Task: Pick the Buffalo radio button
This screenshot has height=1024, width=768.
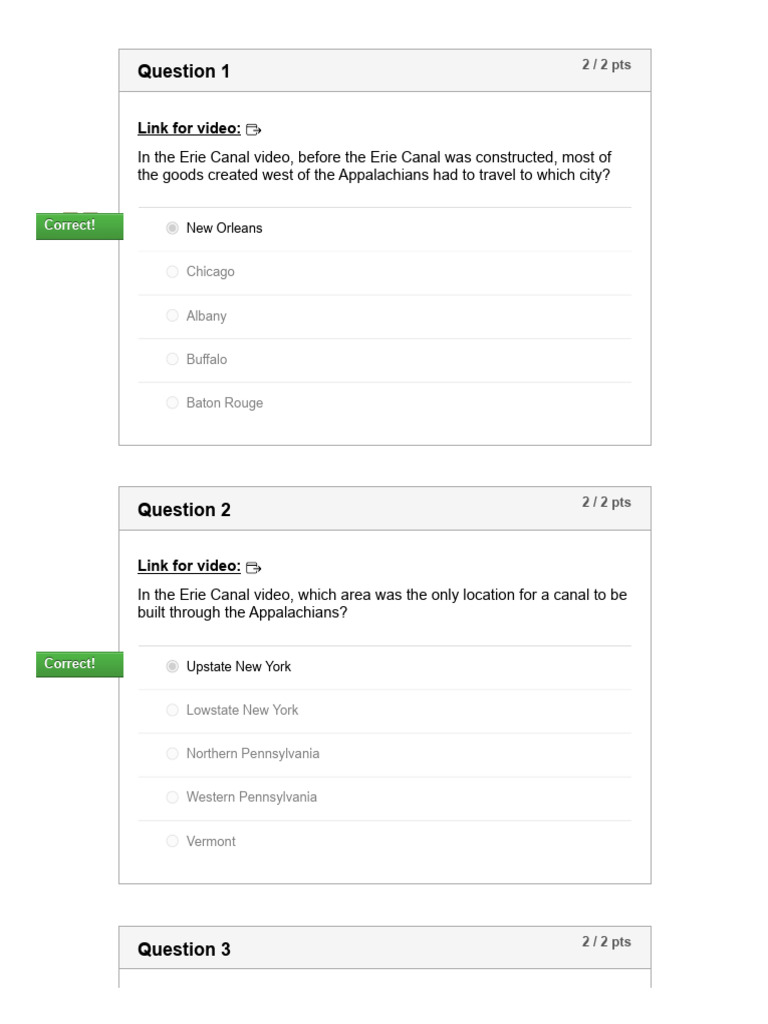Action: coord(173,359)
